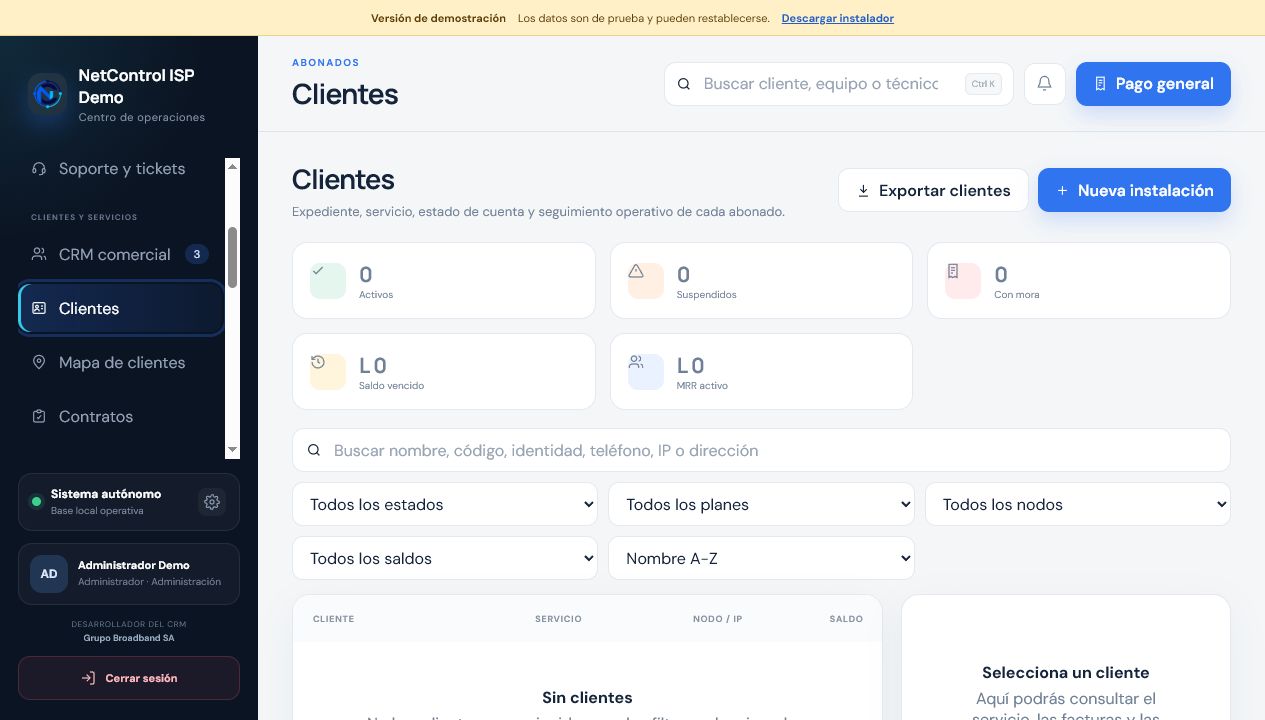Follow the Descargar instalador link

838,18
